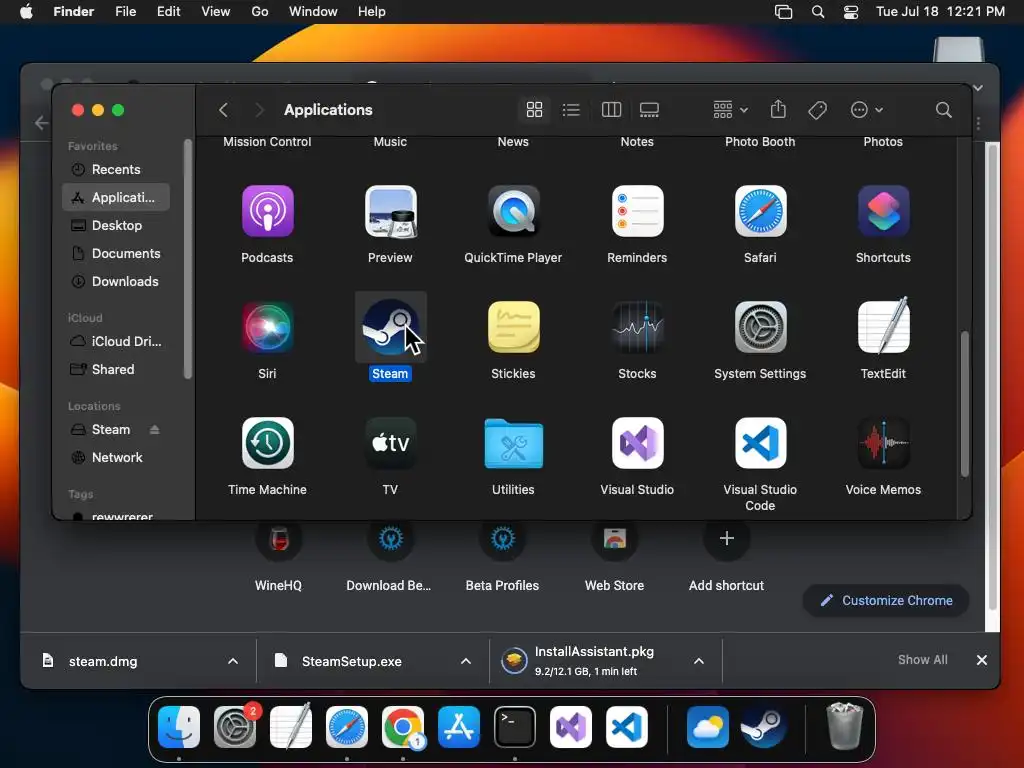
Task: Click the Finder window vertical scrollbar
Action: click(x=965, y=404)
